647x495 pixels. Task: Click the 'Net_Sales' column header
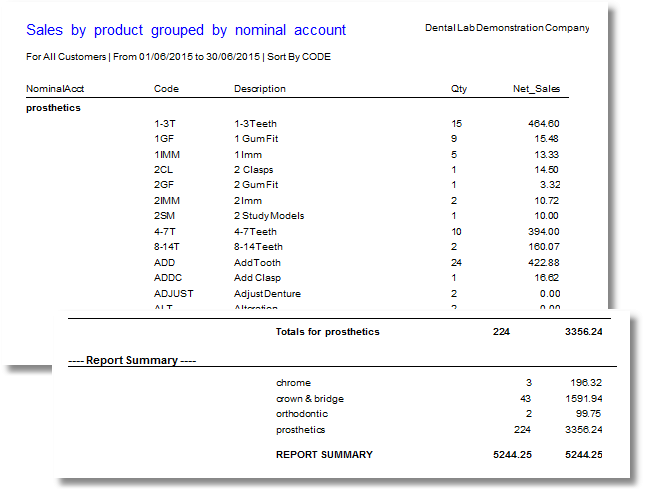(x=536, y=89)
